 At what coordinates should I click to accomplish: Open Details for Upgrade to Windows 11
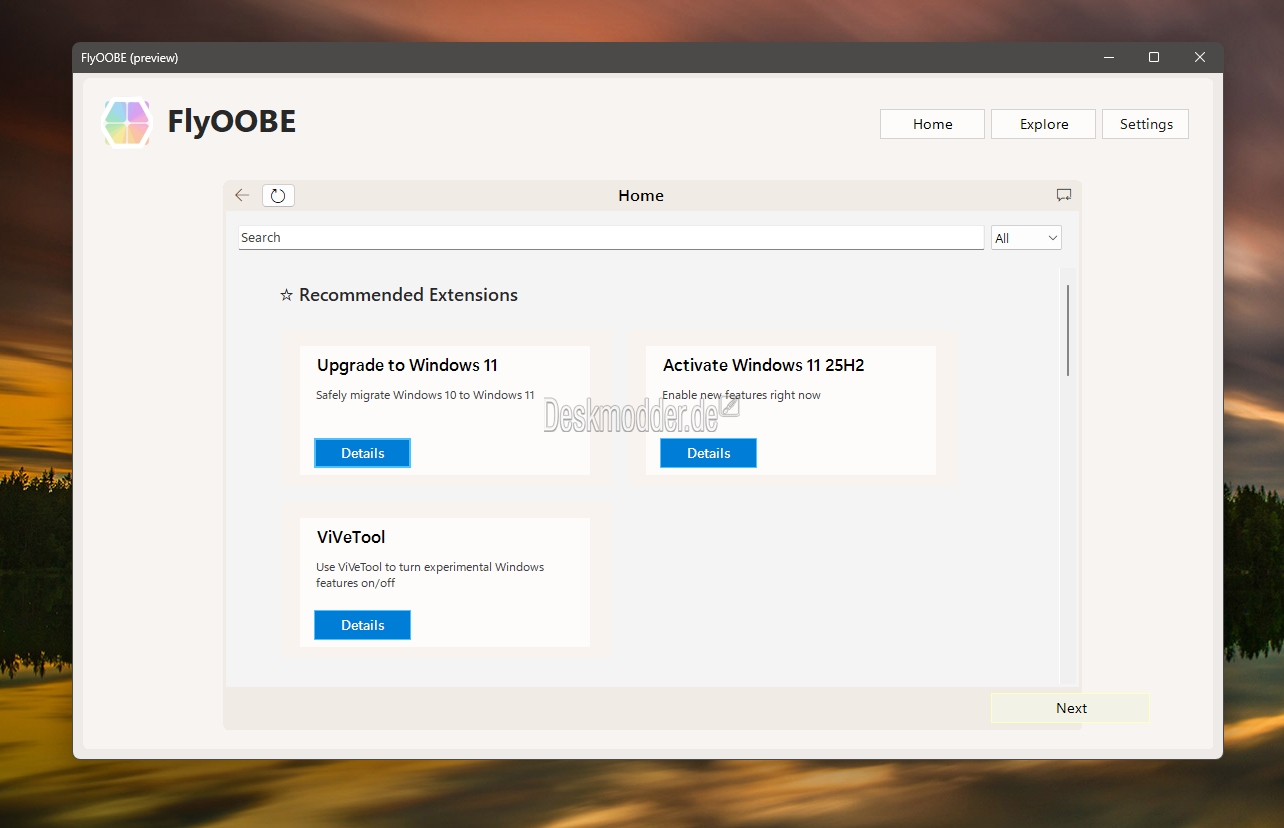pos(362,453)
